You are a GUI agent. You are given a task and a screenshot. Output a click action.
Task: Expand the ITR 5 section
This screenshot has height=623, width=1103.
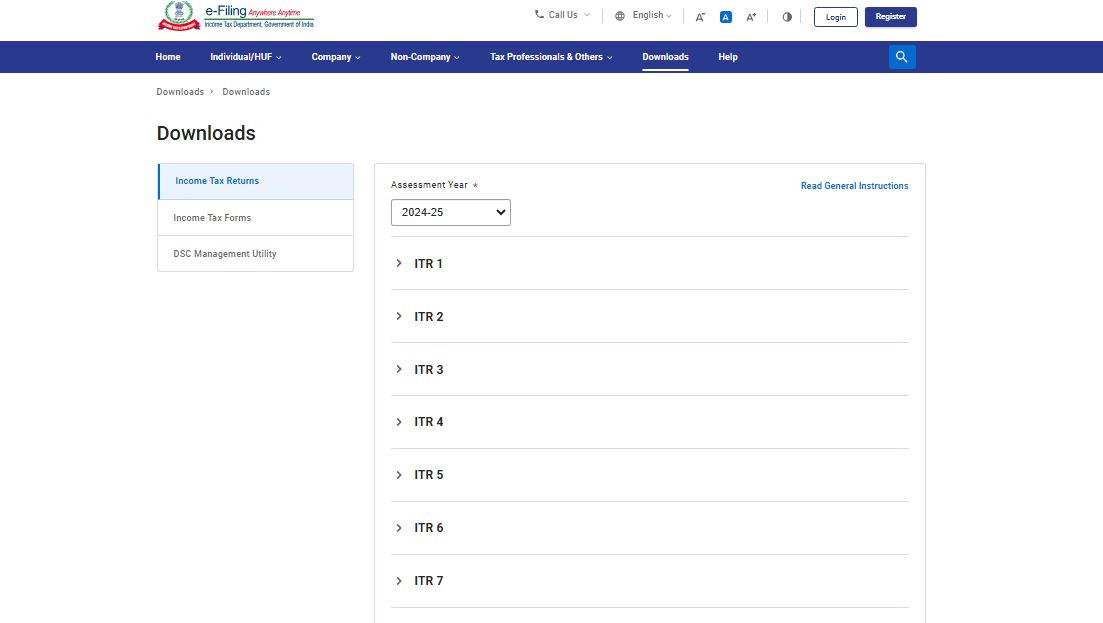(x=428, y=475)
